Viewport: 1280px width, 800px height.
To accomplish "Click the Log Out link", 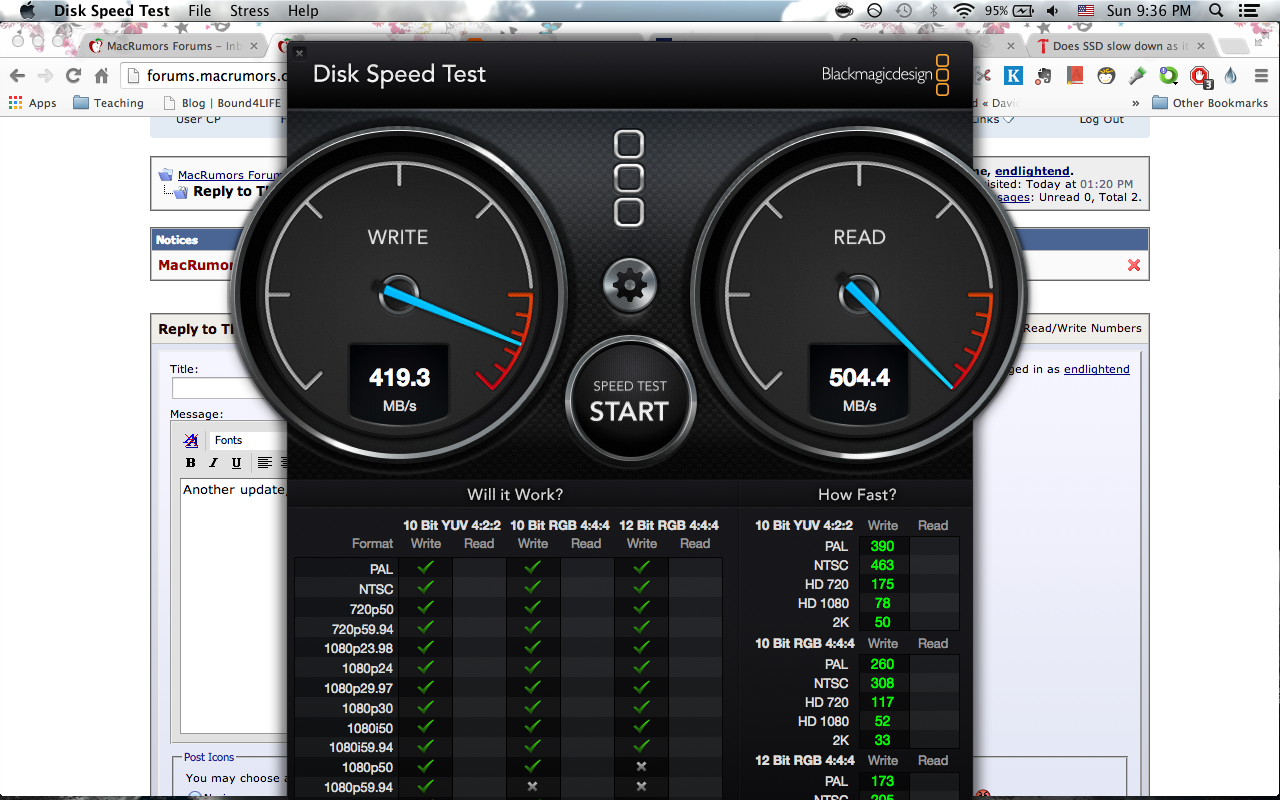I will (x=1101, y=120).
